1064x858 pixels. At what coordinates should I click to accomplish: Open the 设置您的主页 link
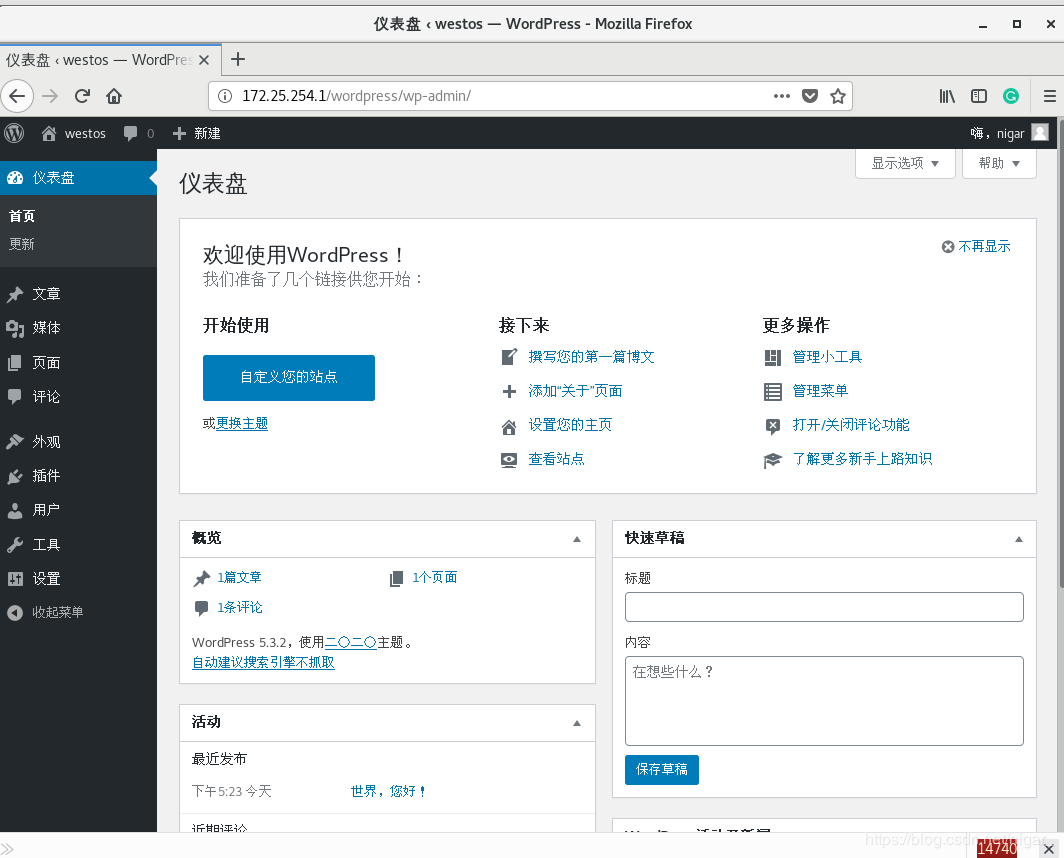[x=570, y=425]
